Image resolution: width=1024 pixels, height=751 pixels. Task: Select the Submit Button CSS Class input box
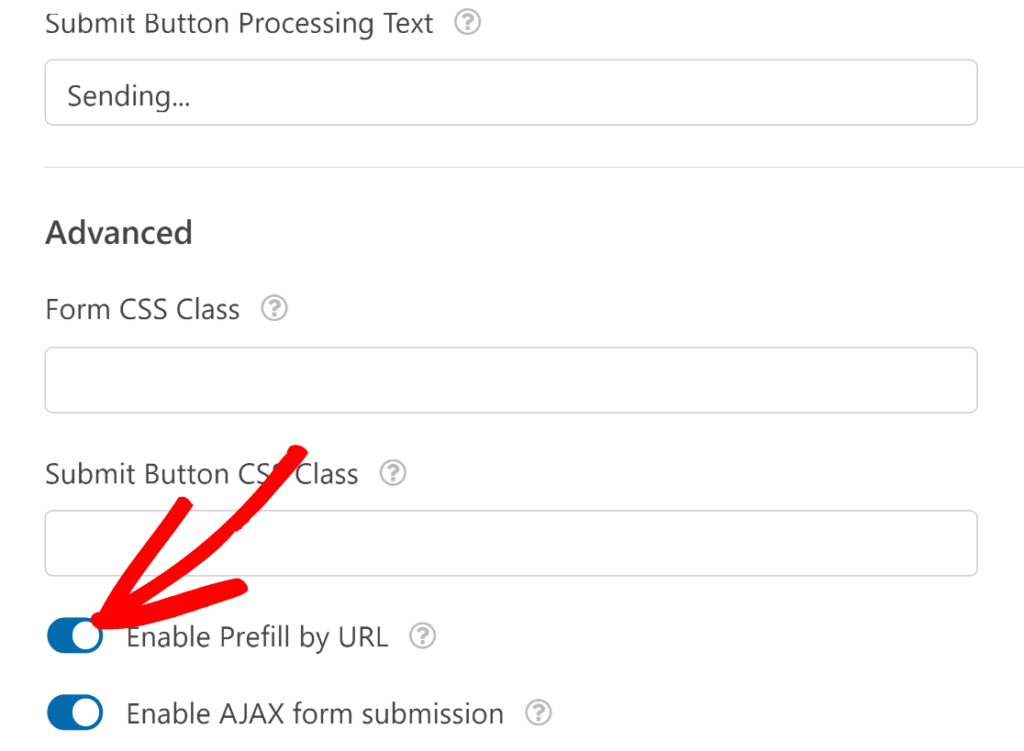click(x=511, y=543)
